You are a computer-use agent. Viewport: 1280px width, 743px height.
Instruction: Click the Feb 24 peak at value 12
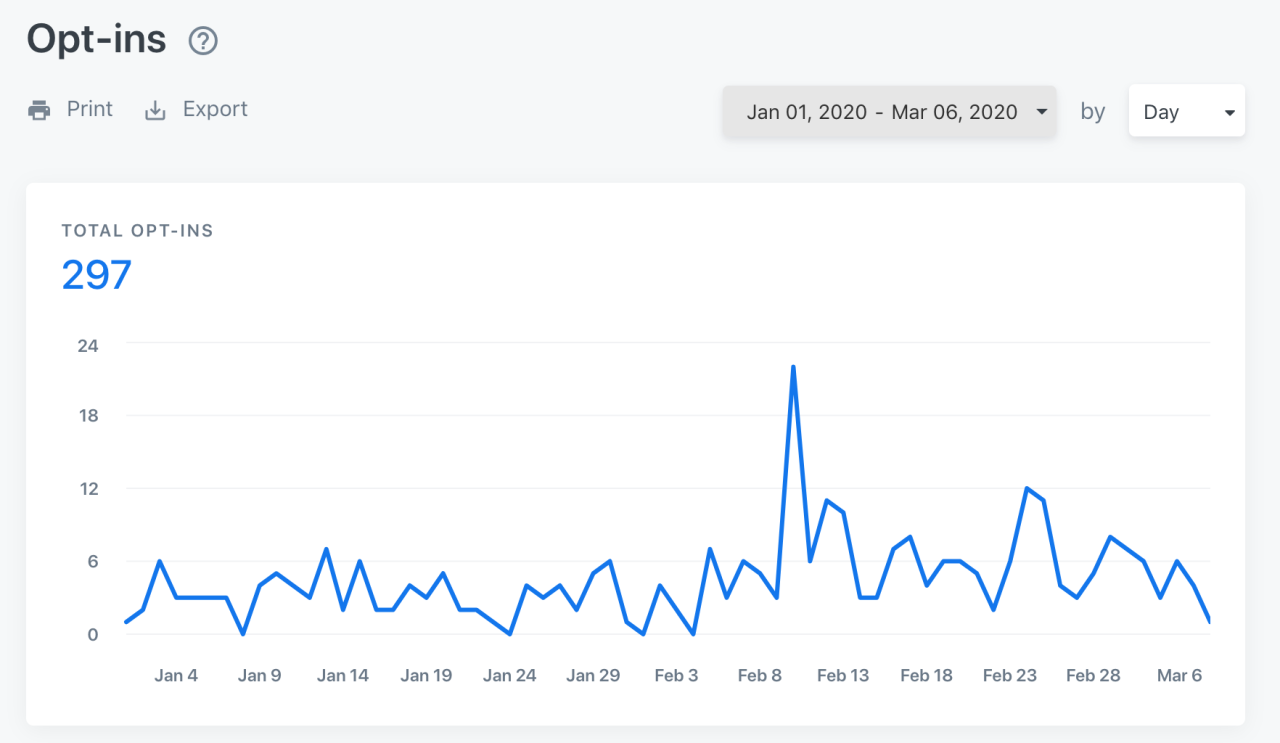click(x=1027, y=488)
